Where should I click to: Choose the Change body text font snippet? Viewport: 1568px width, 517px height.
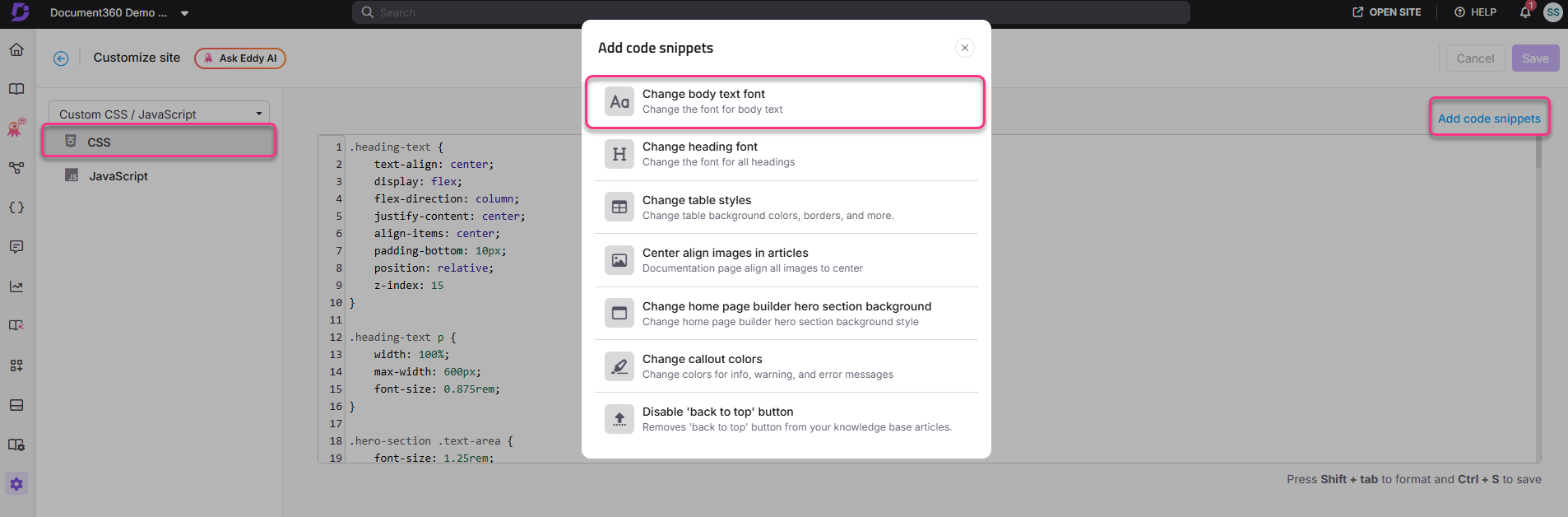(x=784, y=100)
